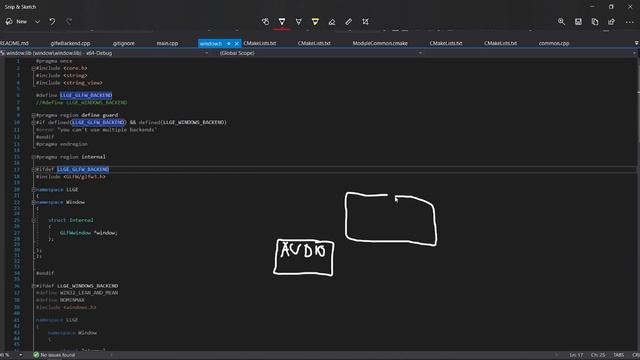Collapse the internal pragma region
This screenshot has height=360, width=640.
click(34, 157)
